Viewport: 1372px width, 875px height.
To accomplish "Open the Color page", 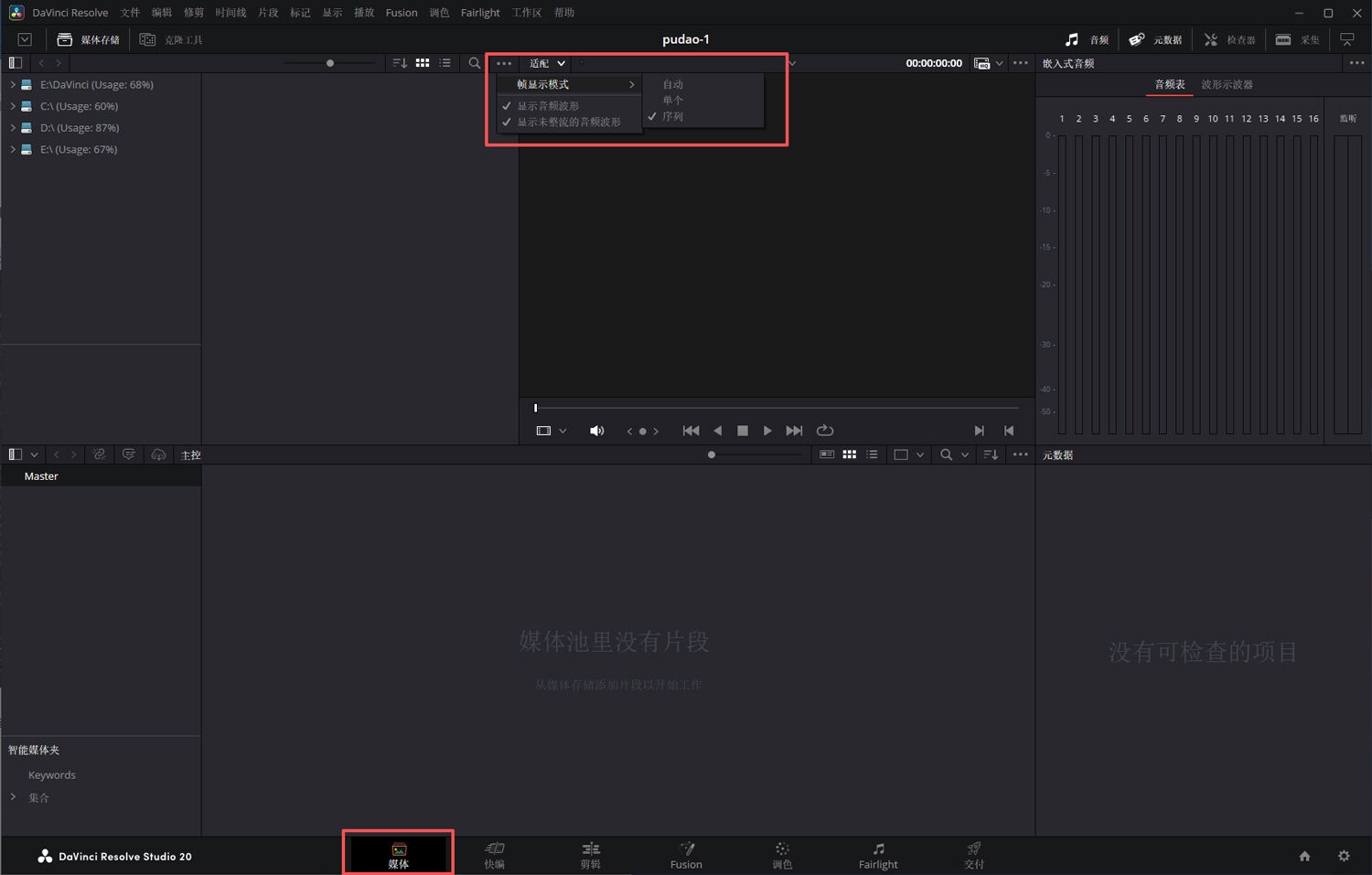I will (782, 856).
